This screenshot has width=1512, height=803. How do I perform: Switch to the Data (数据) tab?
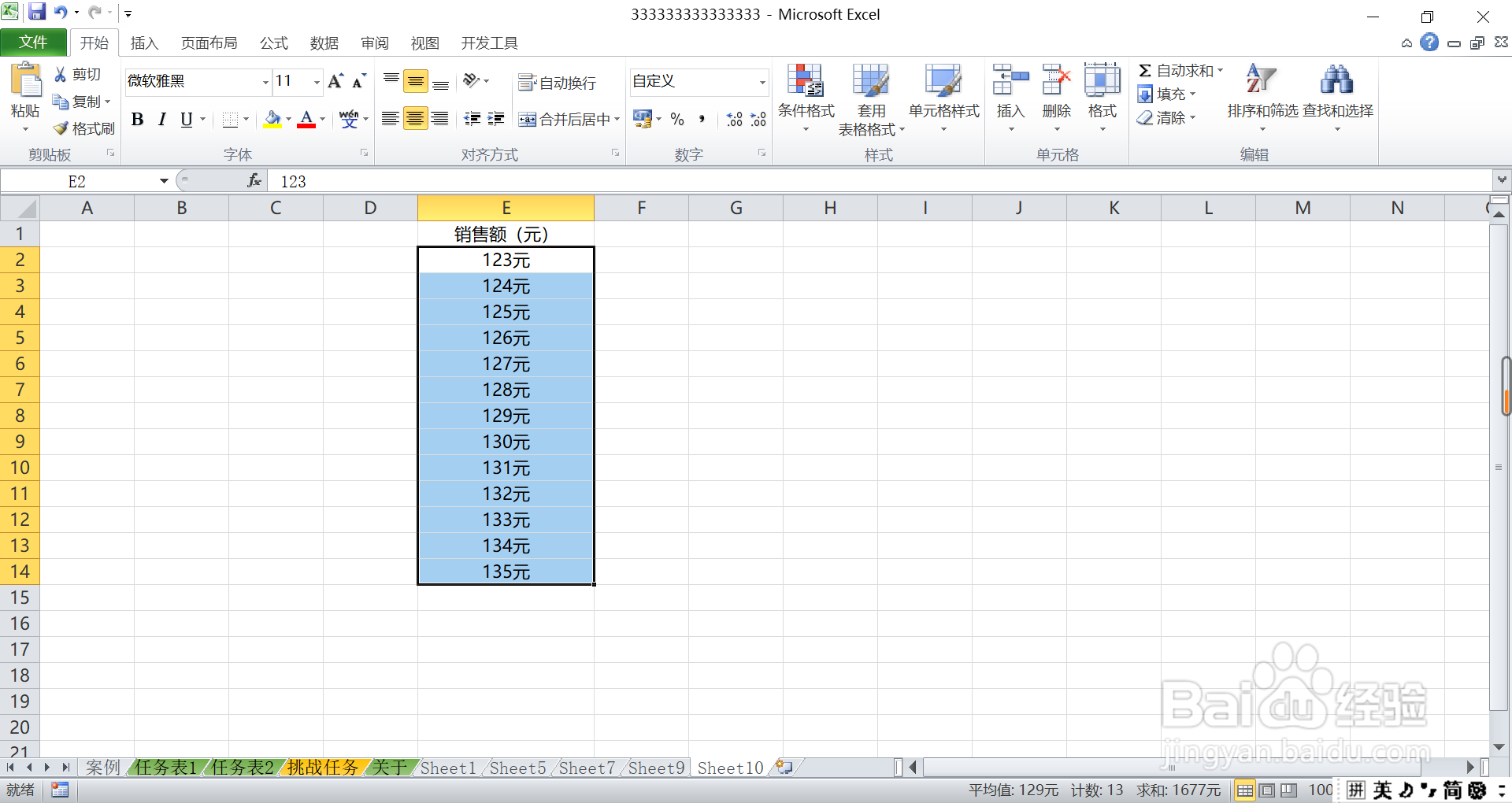(324, 43)
